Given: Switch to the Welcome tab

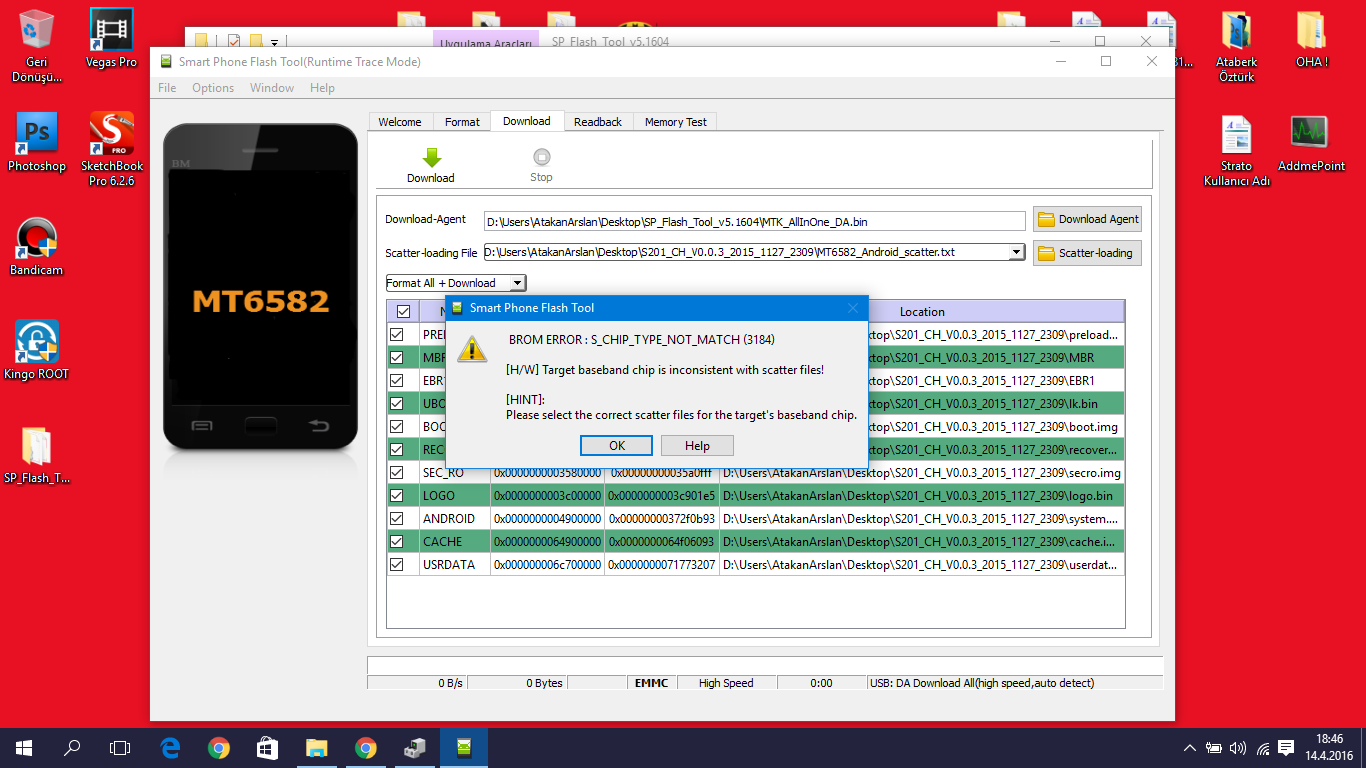Looking at the screenshot, I should click(x=400, y=122).
